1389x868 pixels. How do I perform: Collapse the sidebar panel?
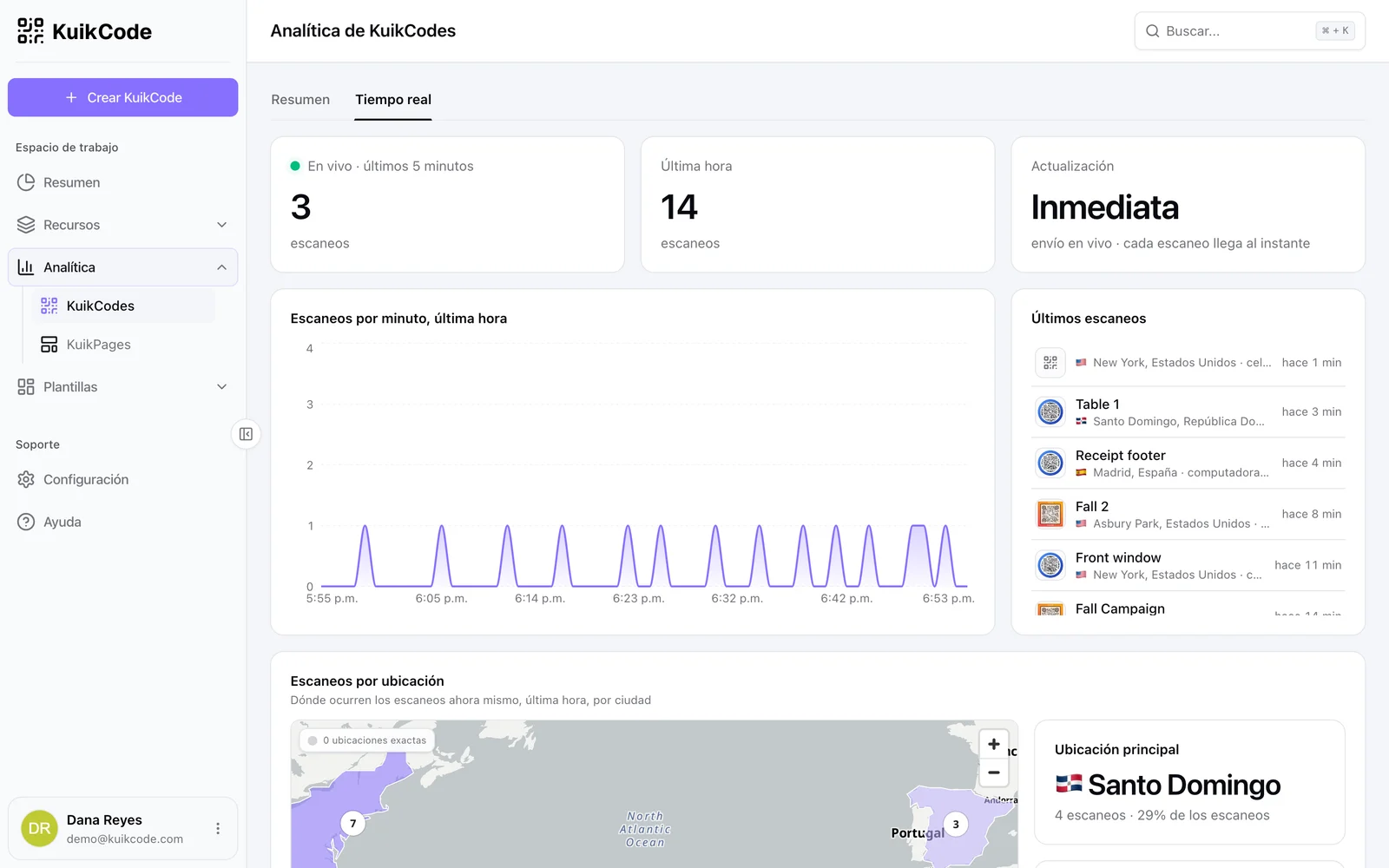coord(246,434)
